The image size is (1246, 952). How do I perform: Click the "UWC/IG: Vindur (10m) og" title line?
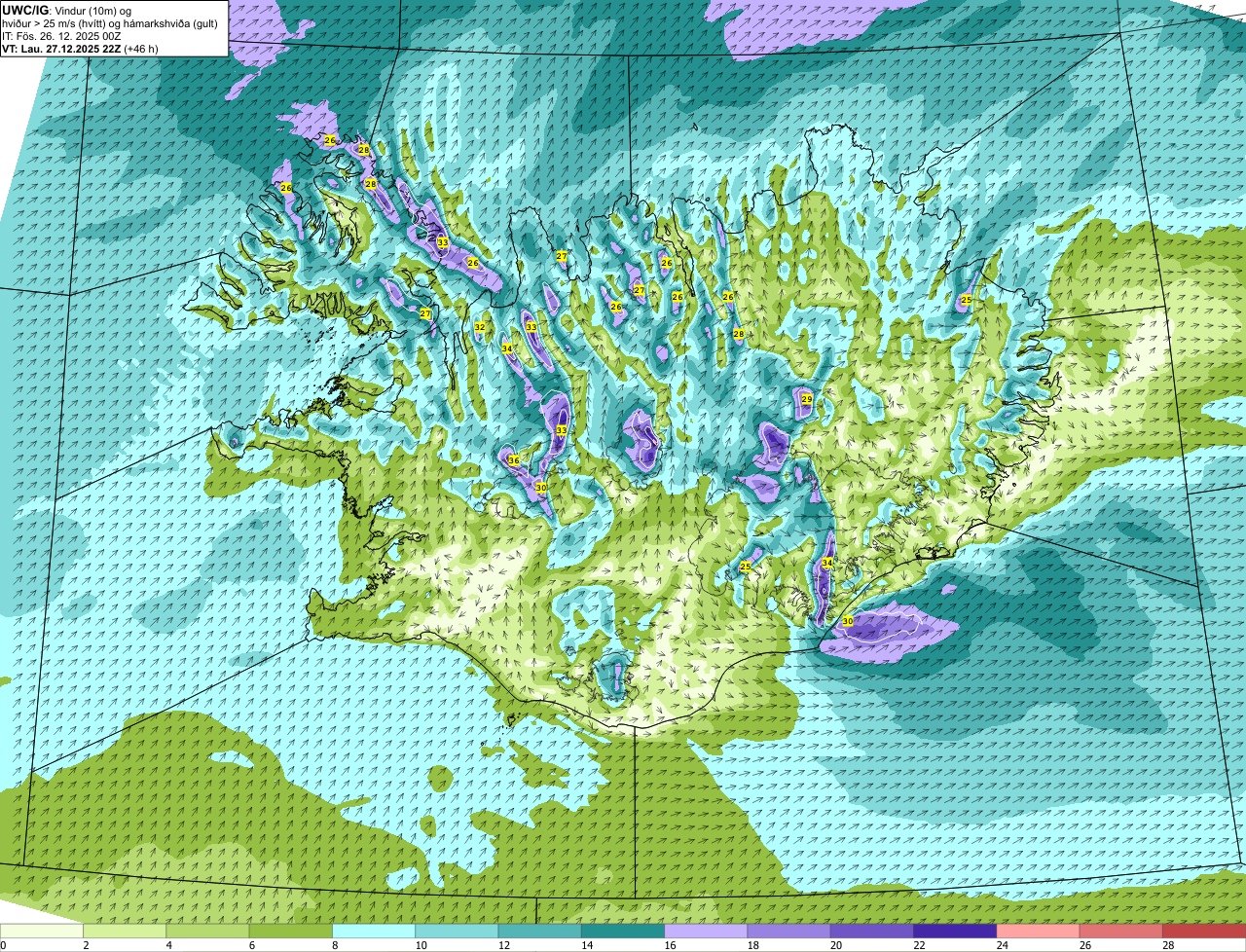68,10
